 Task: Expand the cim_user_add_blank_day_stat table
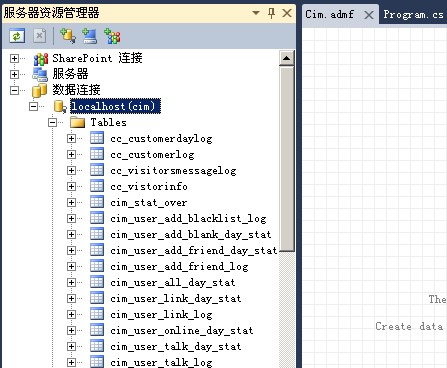(x=71, y=234)
